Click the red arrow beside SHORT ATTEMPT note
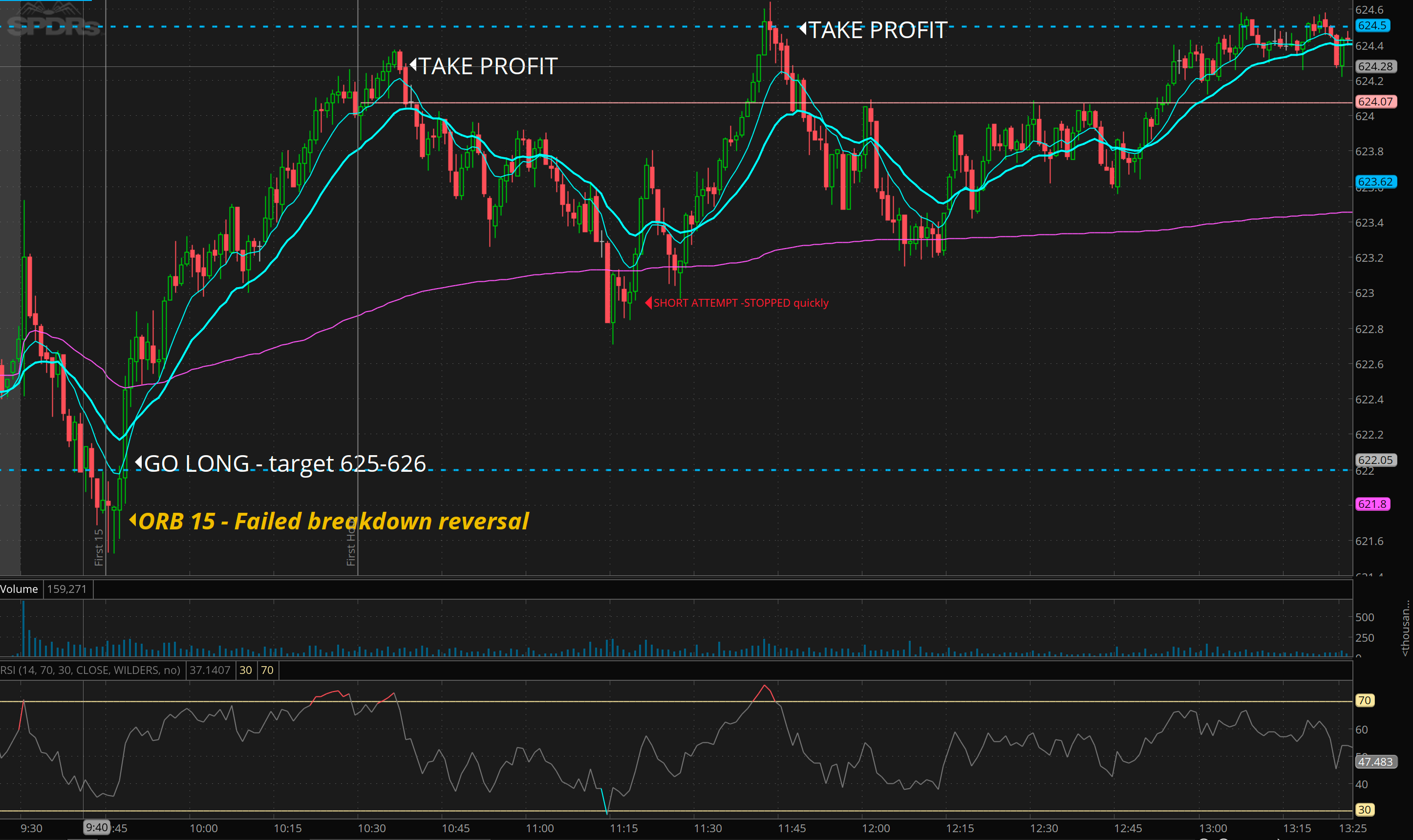This screenshot has height=840, width=1413. click(x=648, y=303)
